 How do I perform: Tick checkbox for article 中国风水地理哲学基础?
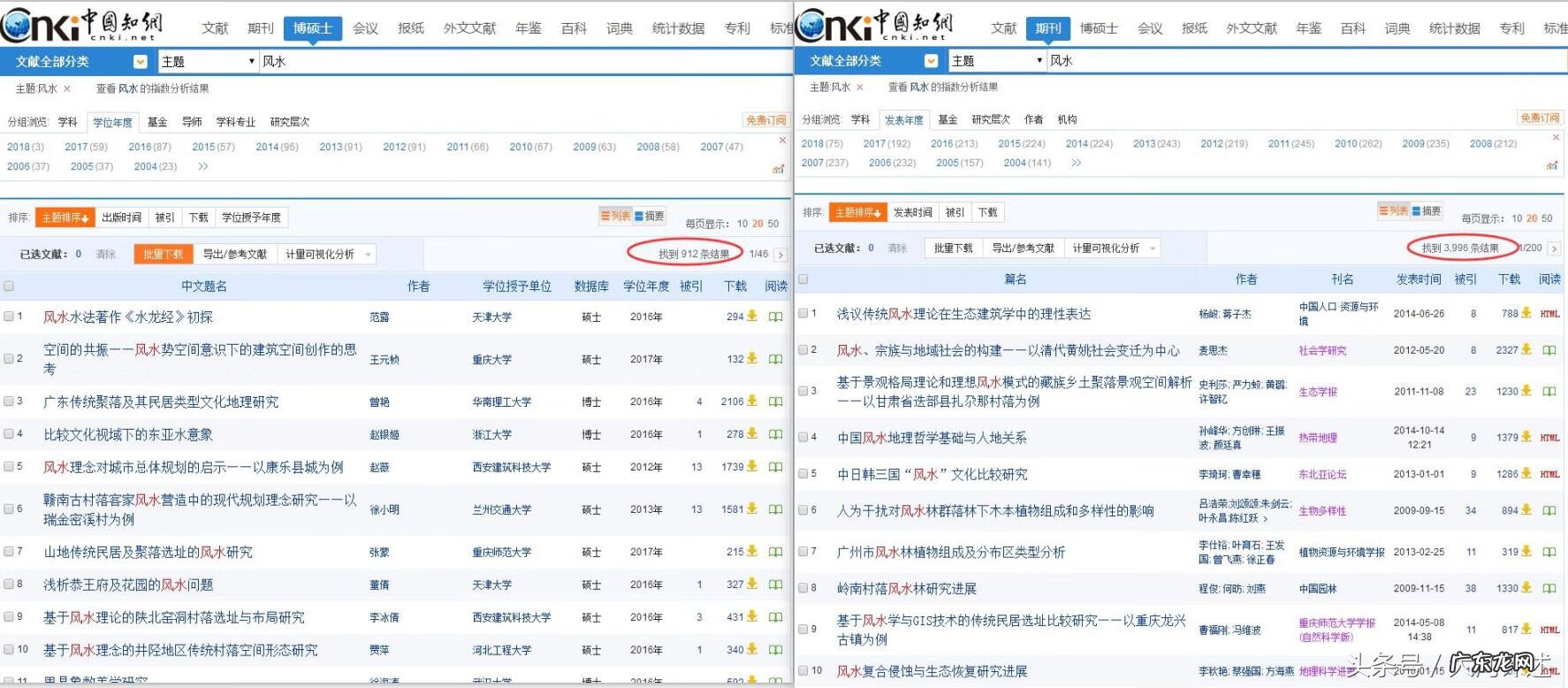click(x=803, y=437)
